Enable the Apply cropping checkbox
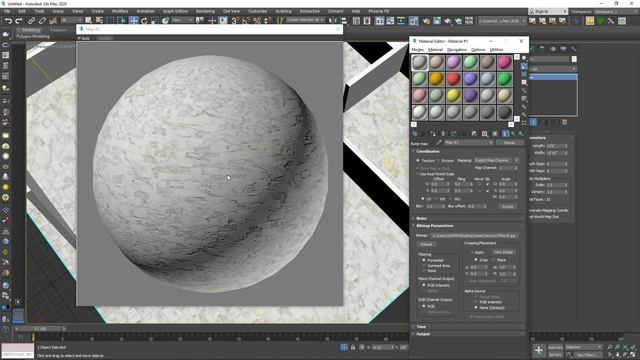 click(471, 253)
